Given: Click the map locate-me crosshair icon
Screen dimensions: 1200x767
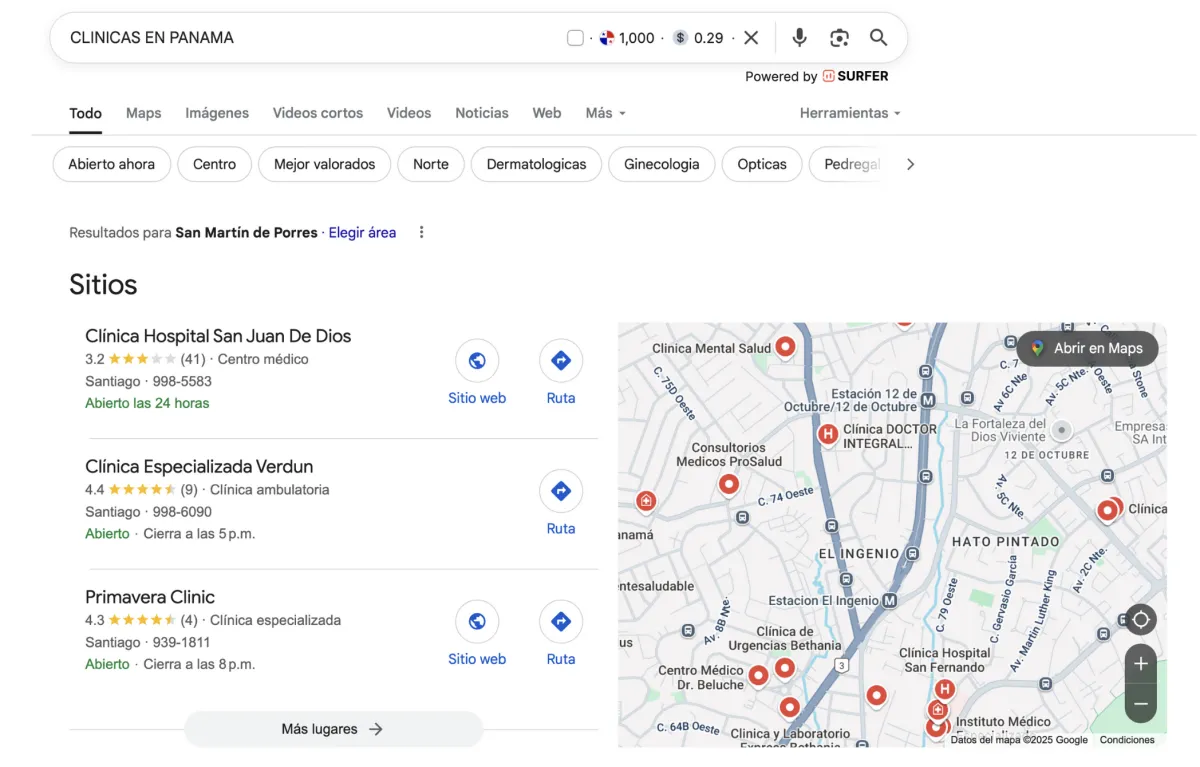Looking at the screenshot, I should 1141,620.
